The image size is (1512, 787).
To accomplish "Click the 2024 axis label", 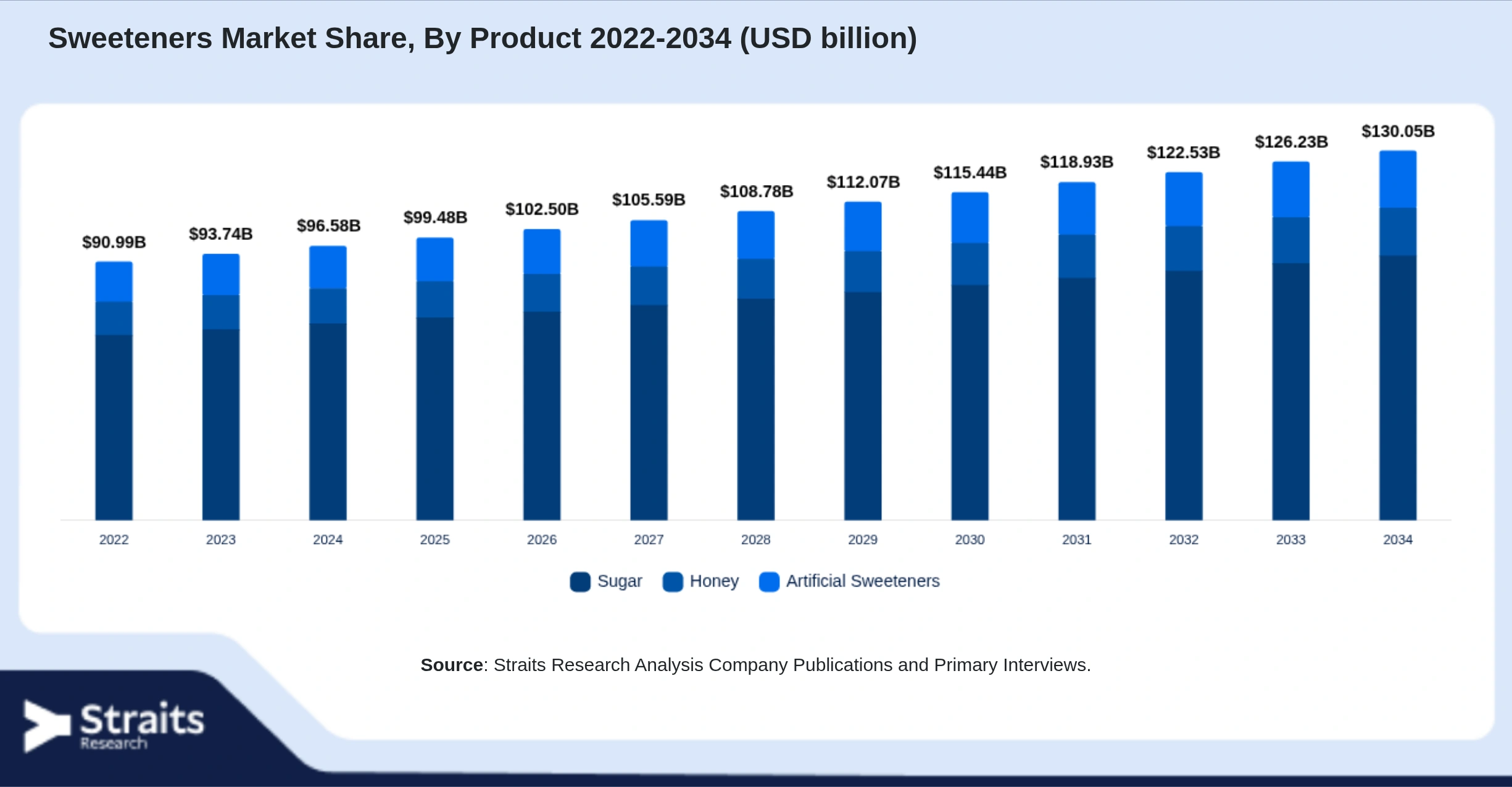I will click(x=328, y=540).
